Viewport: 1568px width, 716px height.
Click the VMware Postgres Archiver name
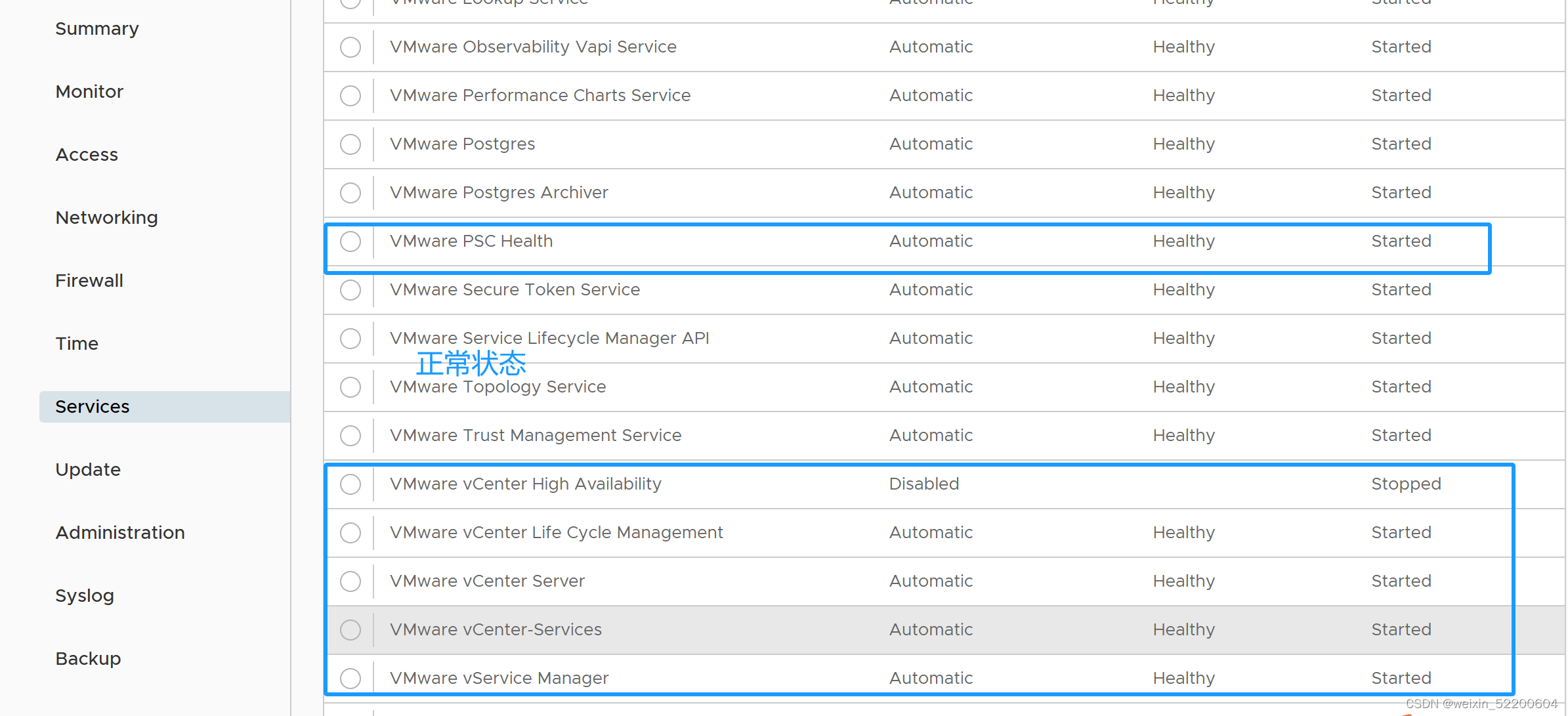pyautogui.click(x=499, y=193)
